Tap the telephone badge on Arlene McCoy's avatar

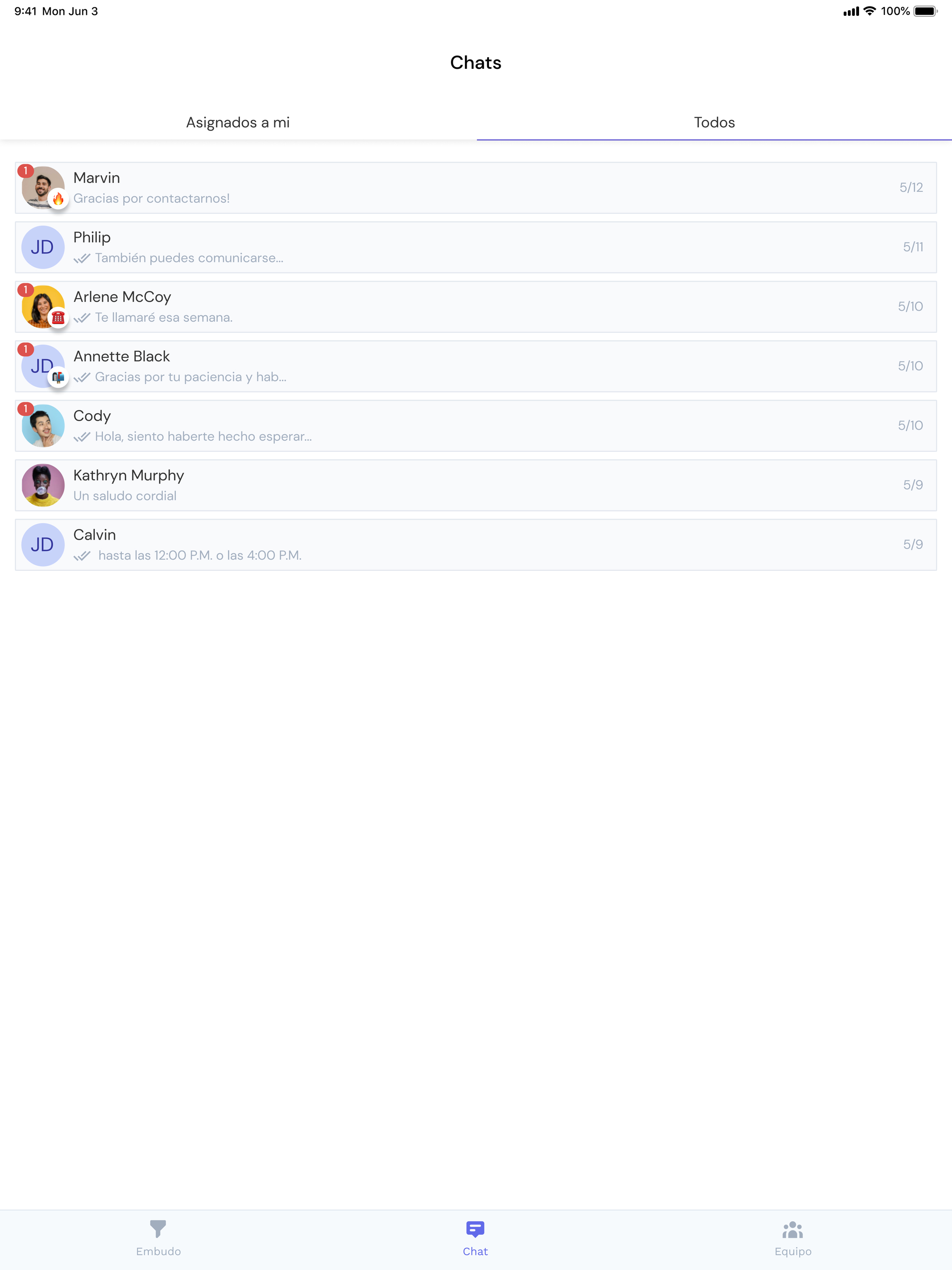tap(58, 317)
